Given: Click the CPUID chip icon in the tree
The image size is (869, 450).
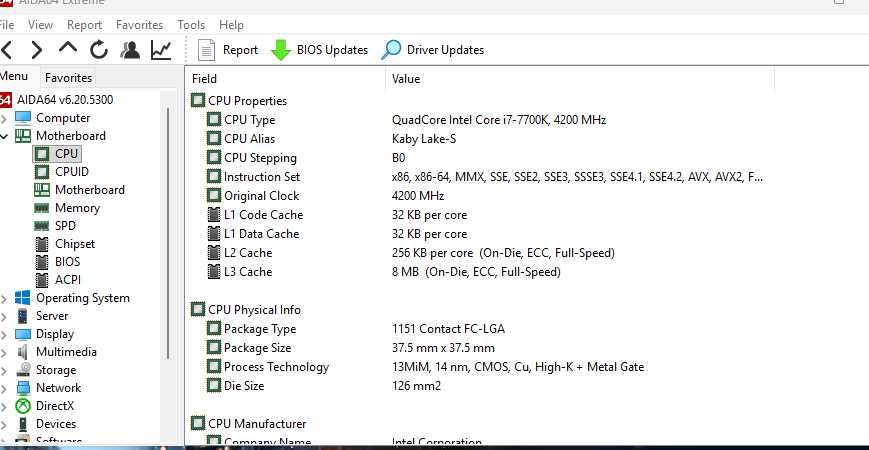Looking at the screenshot, I should (x=42, y=172).
